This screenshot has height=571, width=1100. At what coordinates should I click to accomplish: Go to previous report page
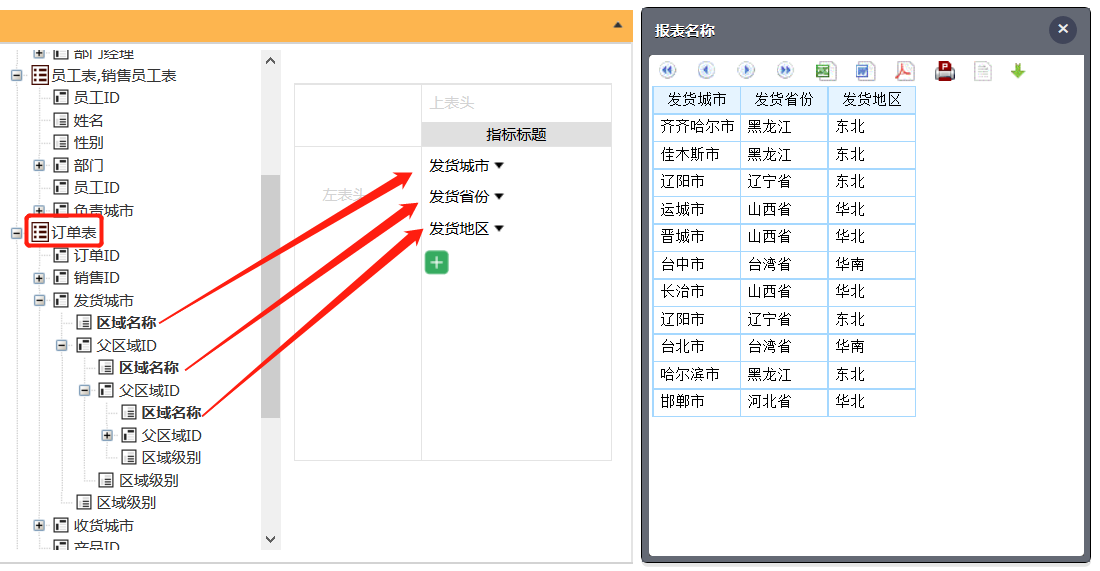[x=706, y=70]
